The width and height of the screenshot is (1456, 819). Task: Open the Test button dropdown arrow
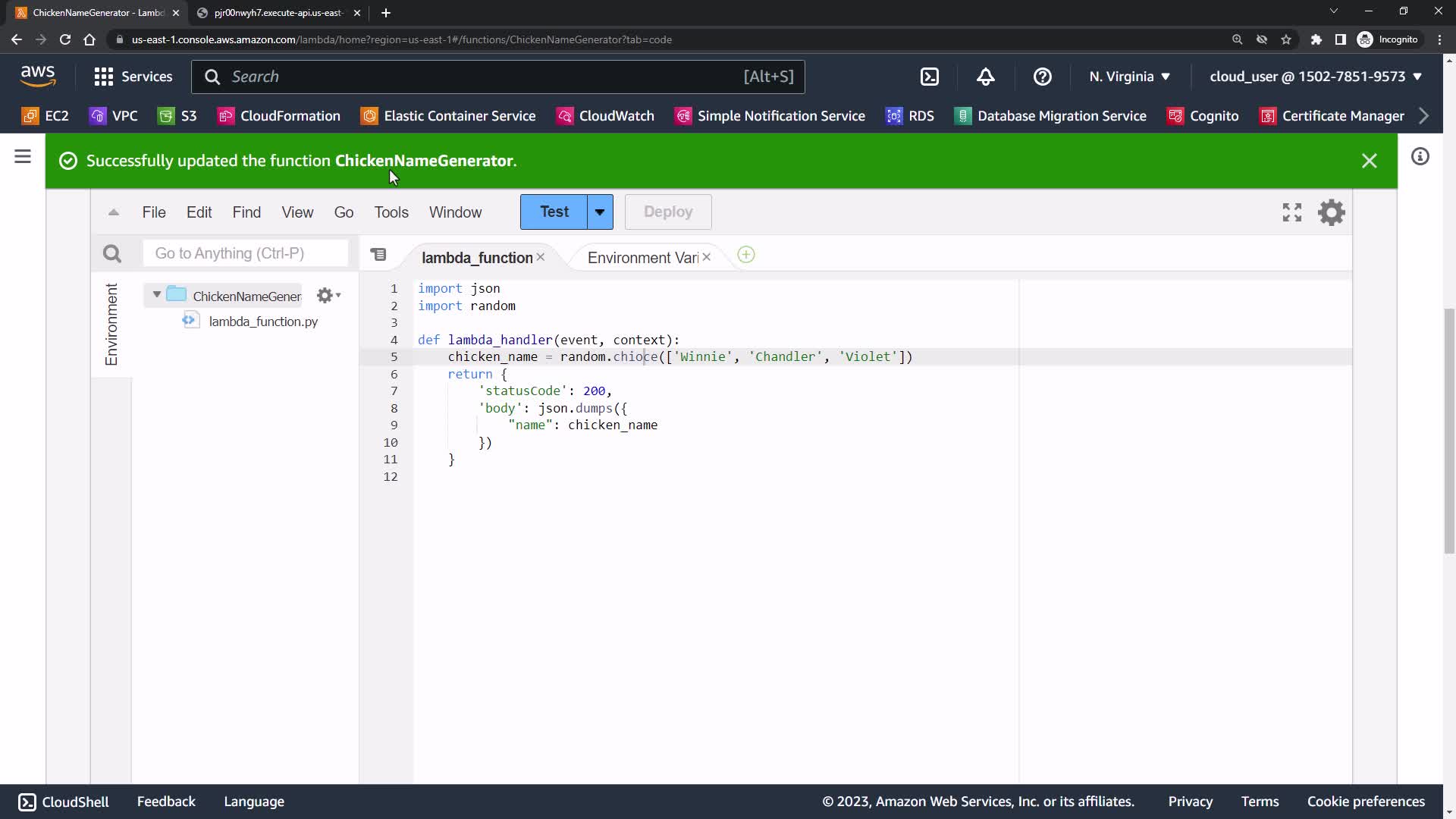[600, 212]
